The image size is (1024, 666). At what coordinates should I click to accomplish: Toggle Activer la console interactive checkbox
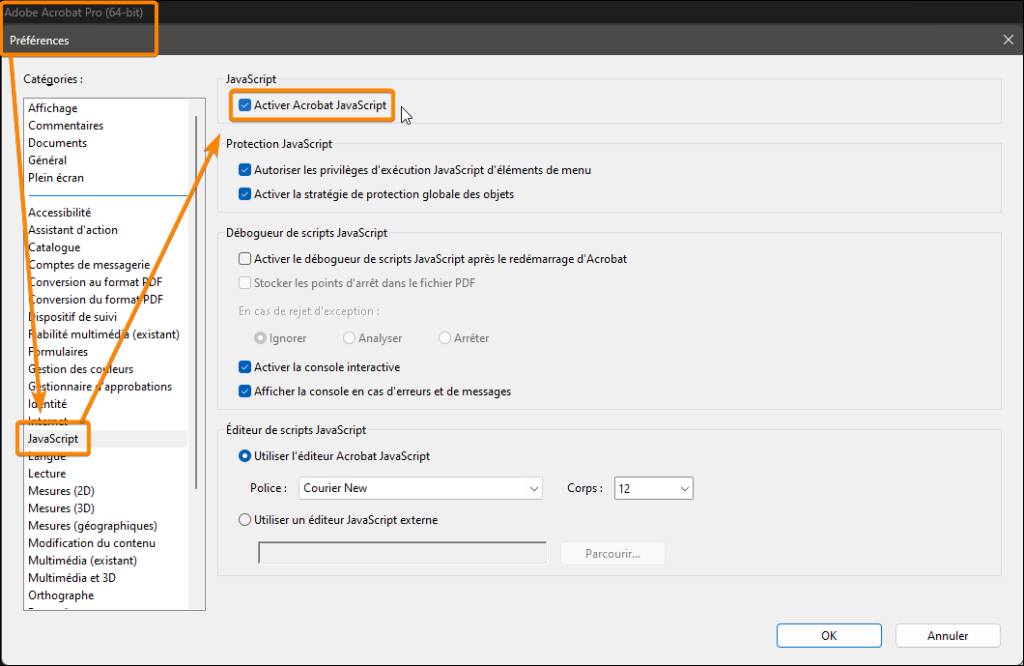245,367
